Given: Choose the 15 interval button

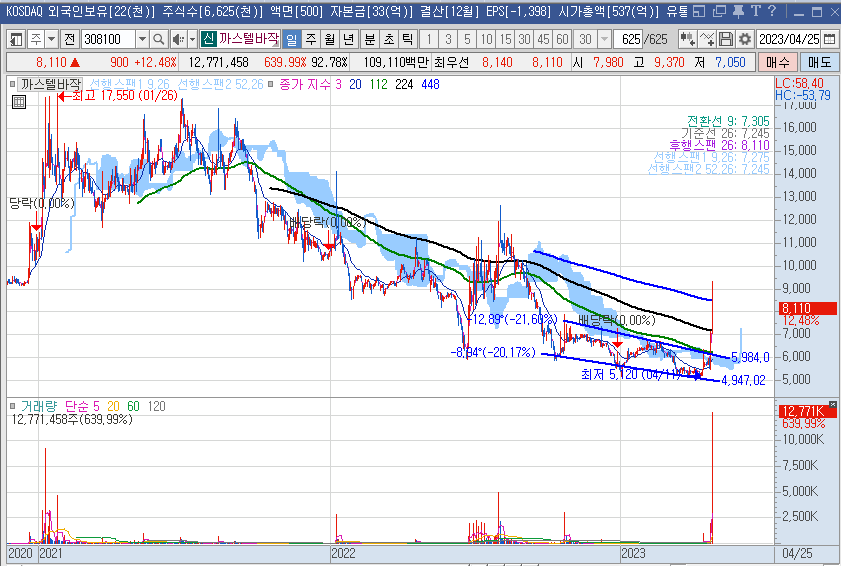Looking at the screenshot, I should click(505, 39).
